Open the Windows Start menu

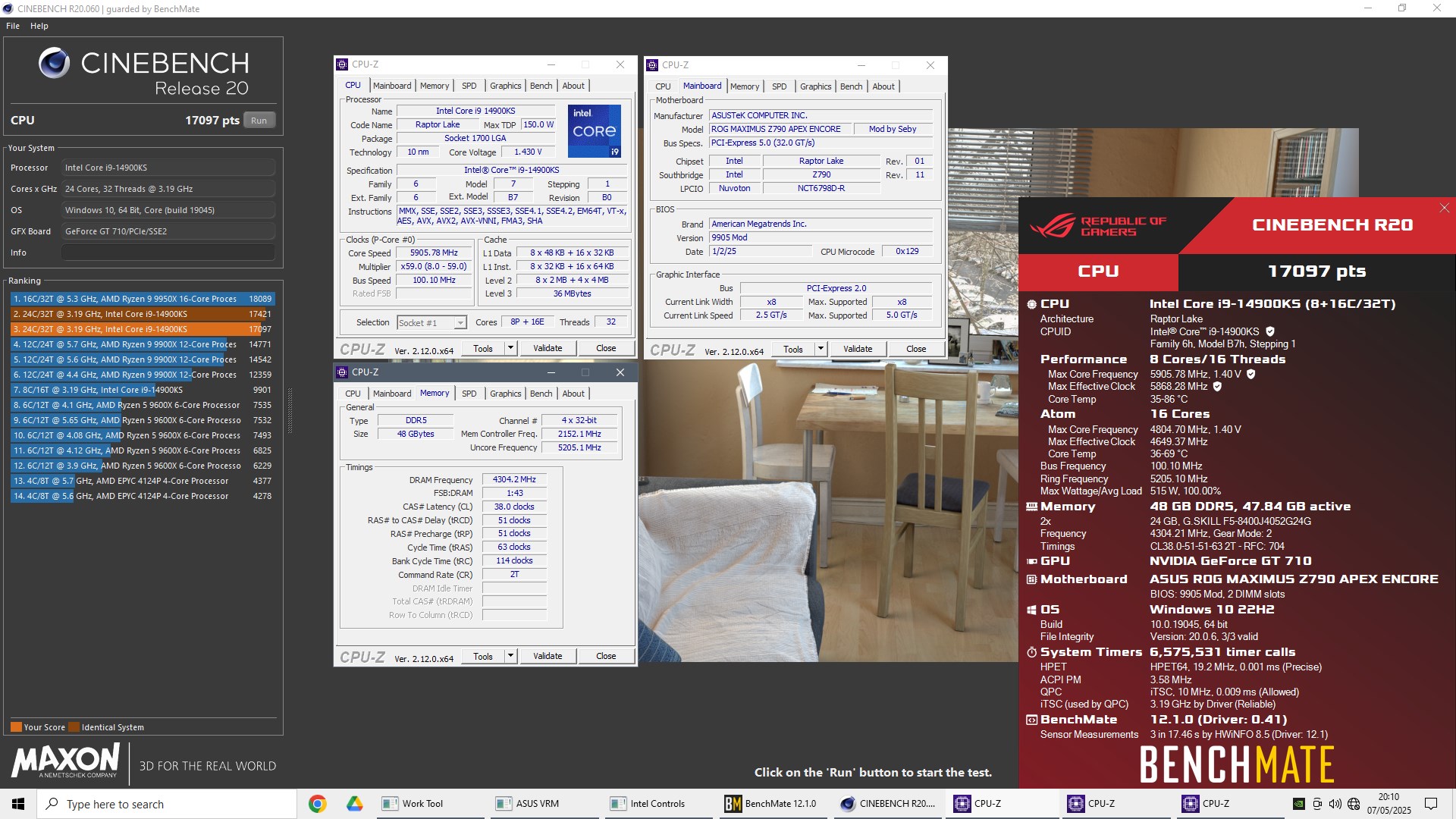18,804
